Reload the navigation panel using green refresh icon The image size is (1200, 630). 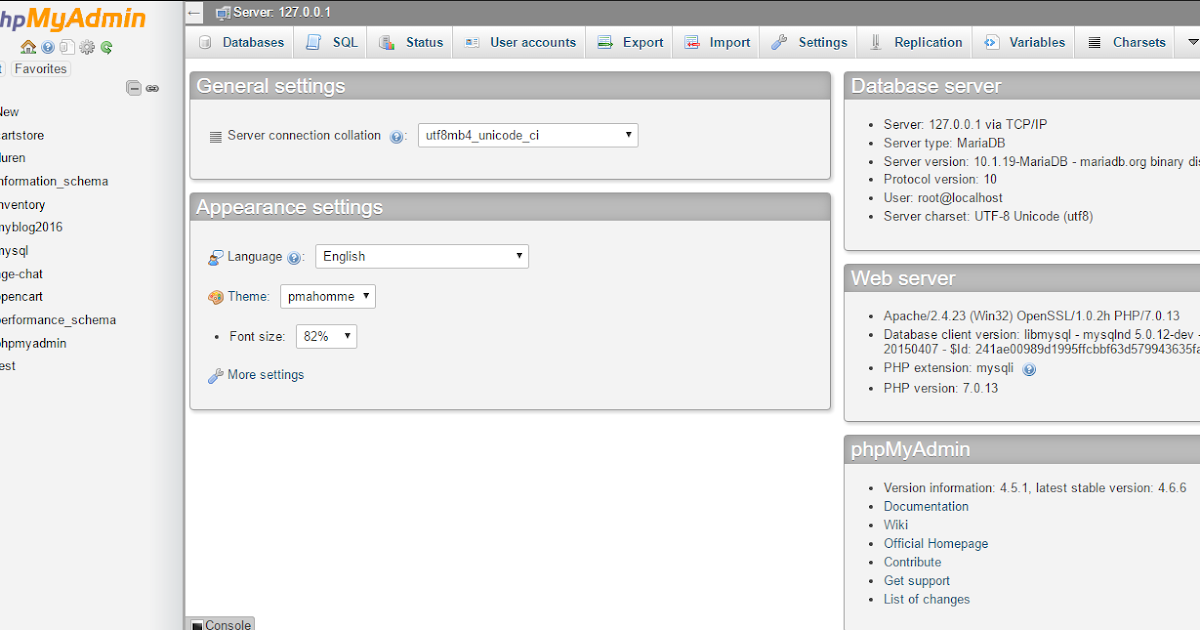(x=105, y=47)
